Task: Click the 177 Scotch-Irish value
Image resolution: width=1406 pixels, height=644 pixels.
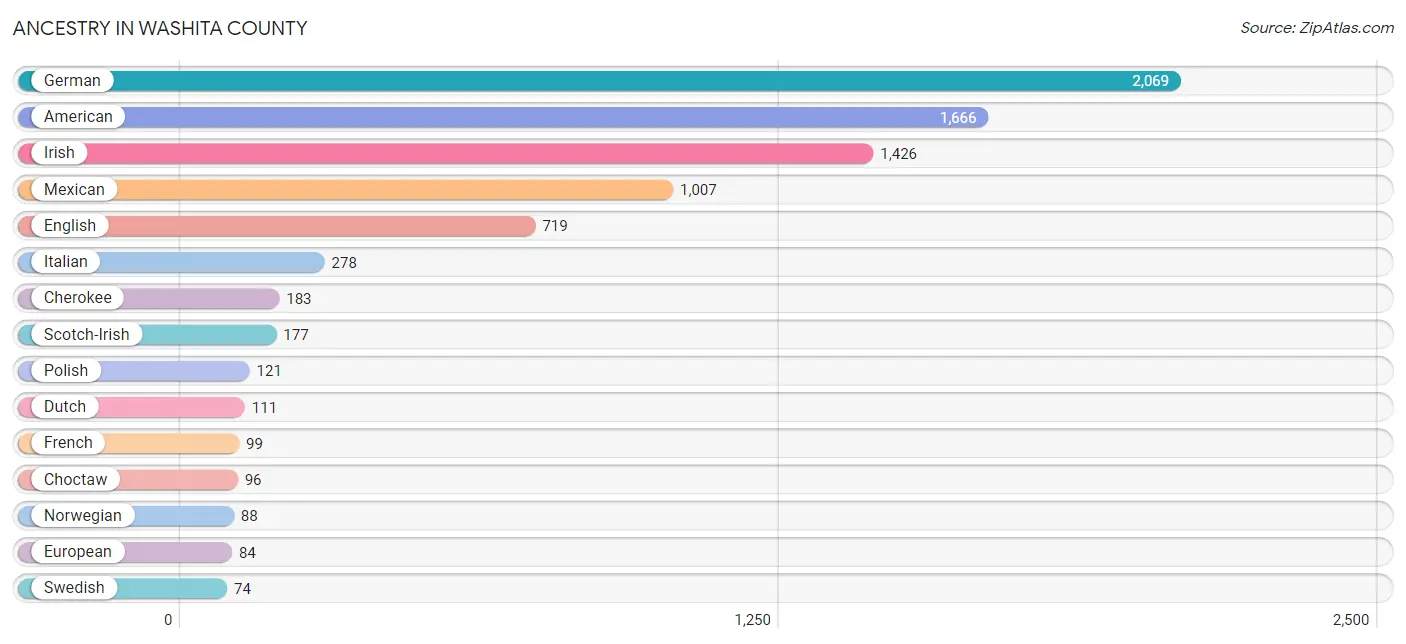Action: click(x=296, y=335)
